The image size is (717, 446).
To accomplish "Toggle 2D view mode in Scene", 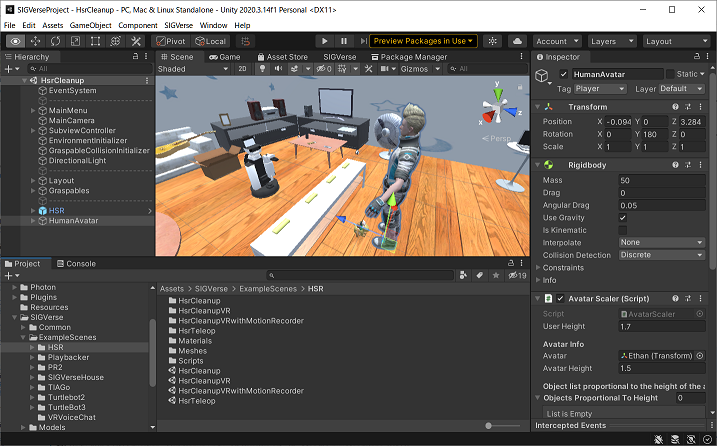I will coord(242,69).
